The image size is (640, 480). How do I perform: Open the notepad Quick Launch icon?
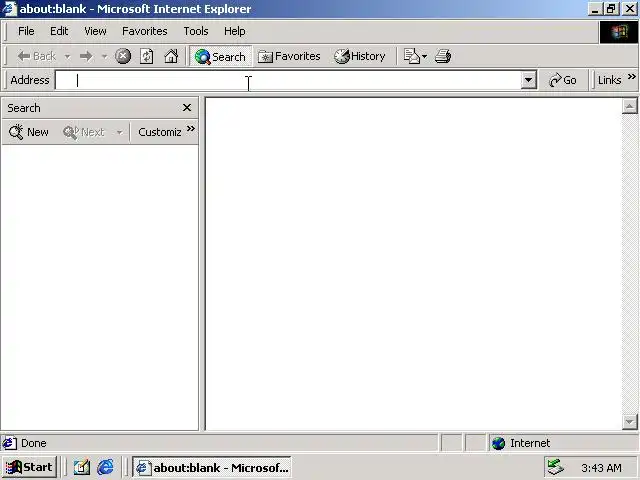pyautogui.click(x=82, y=467)
